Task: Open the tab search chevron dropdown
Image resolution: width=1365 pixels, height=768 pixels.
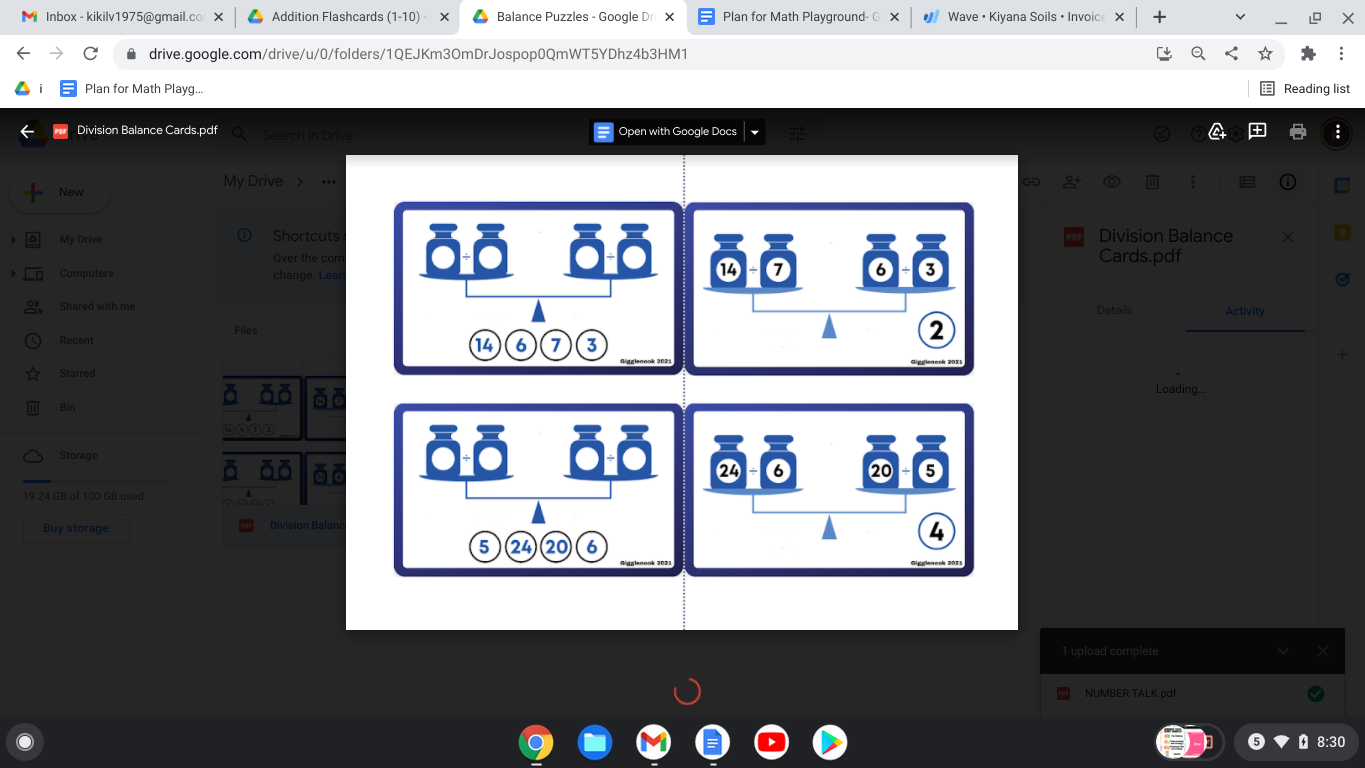Action: (1240, 17)
